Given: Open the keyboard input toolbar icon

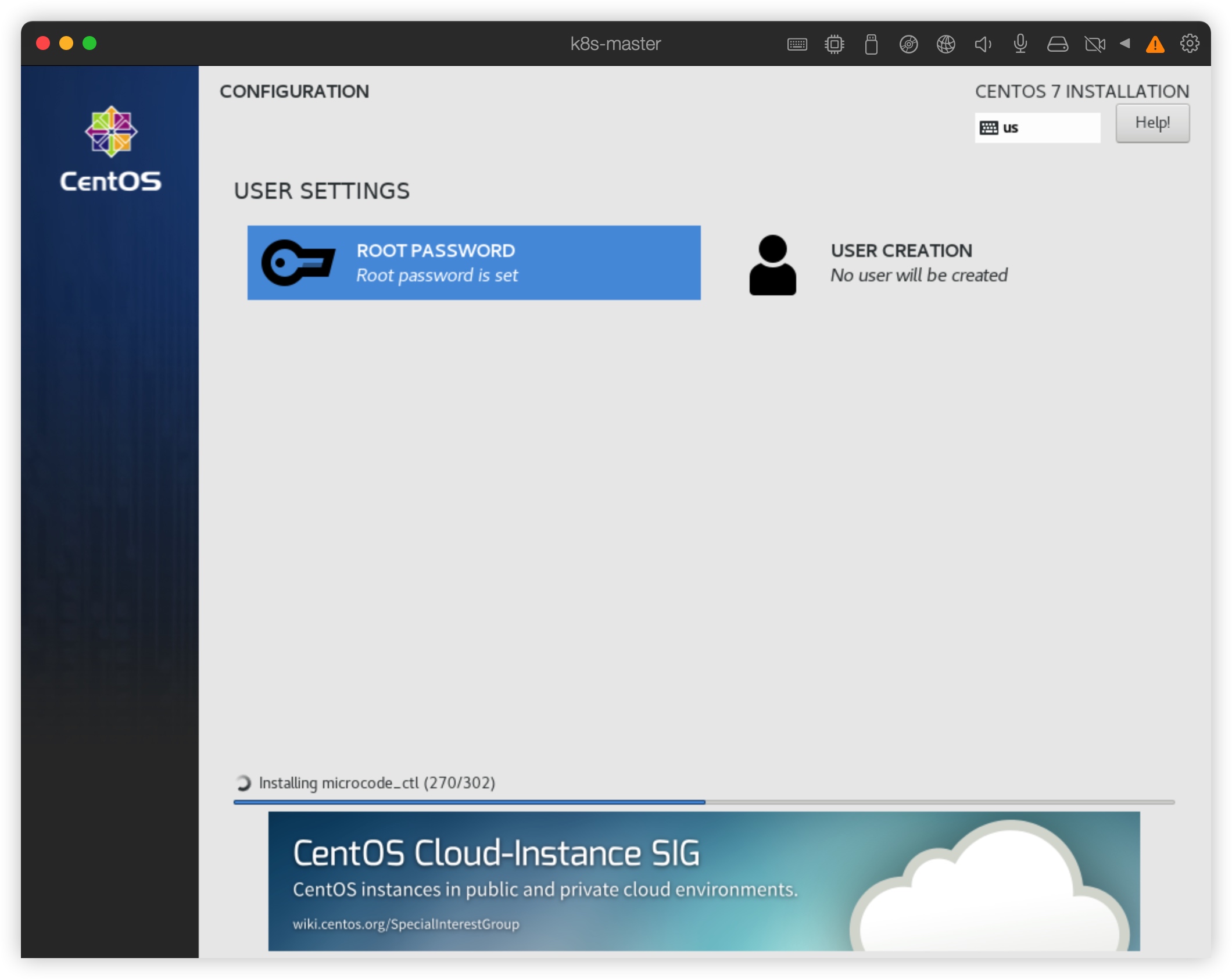Looking at the screenshot, I should click(x=797, y=44).
